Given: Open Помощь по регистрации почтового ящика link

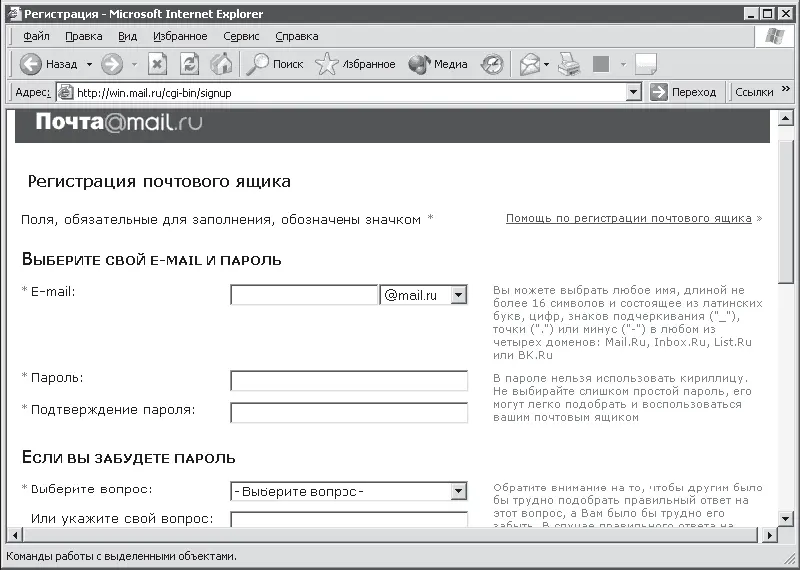Looking at the screenshot, I should (x=629, y=218).
